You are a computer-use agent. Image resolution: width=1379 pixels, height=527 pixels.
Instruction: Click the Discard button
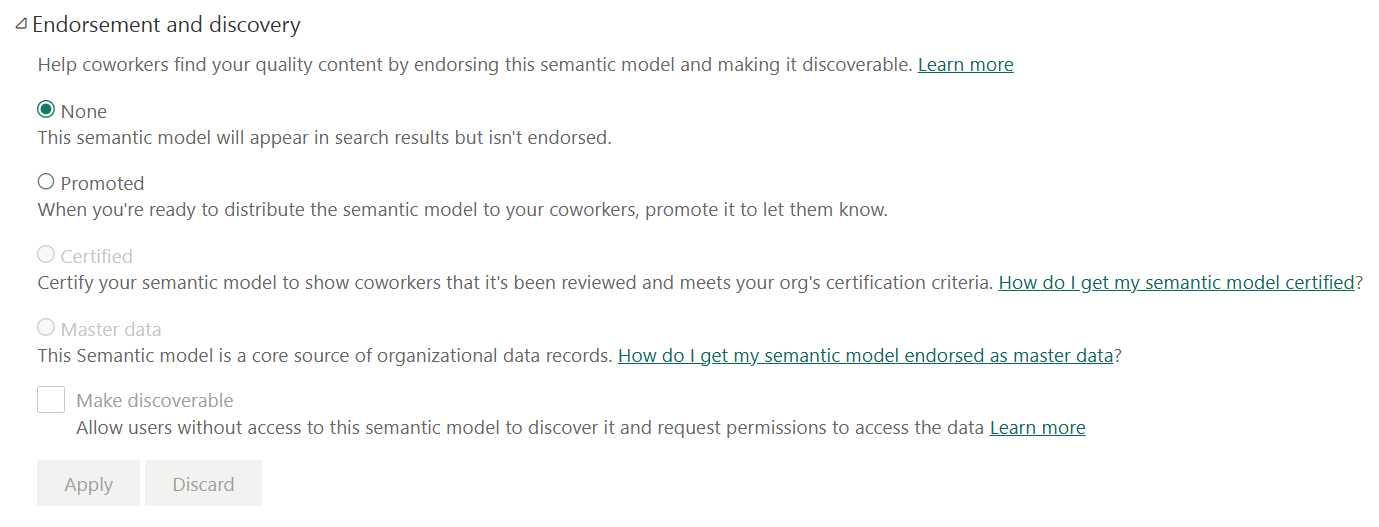203,484
